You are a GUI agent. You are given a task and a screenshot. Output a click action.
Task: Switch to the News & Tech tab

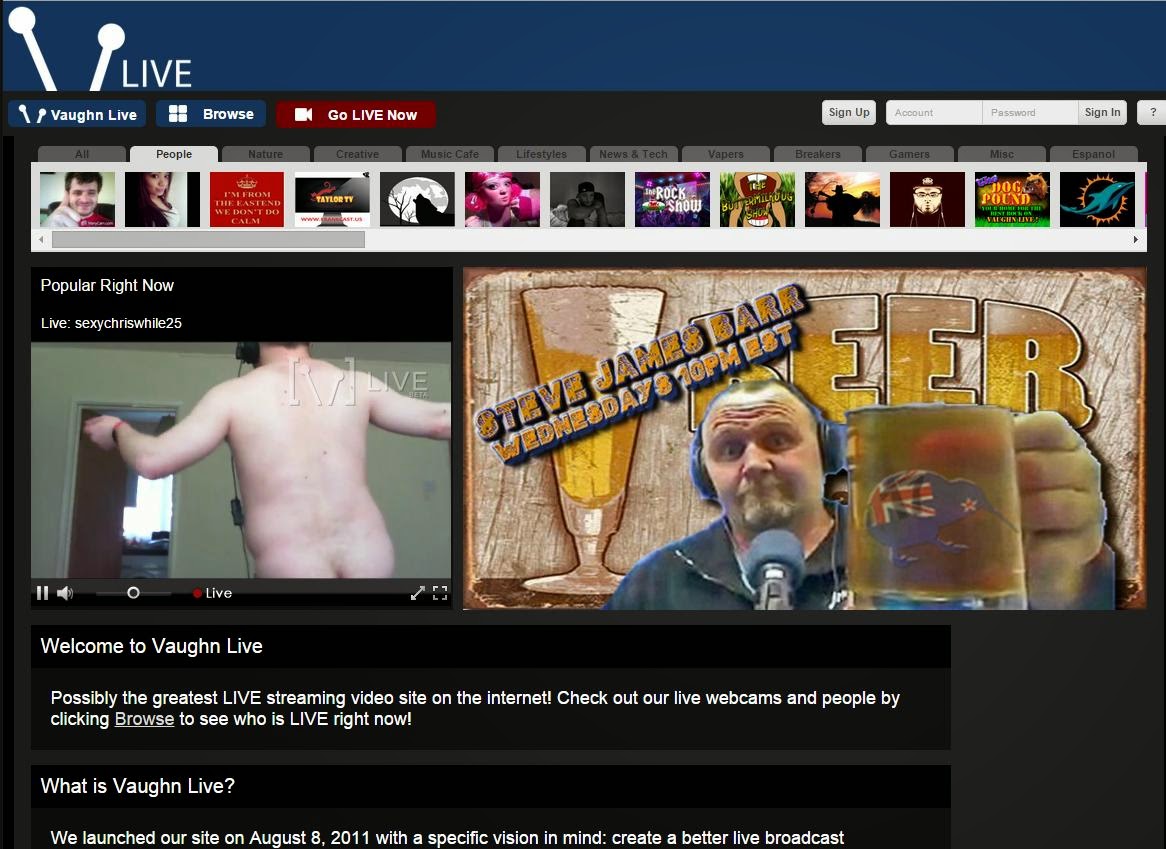(634, 154)
